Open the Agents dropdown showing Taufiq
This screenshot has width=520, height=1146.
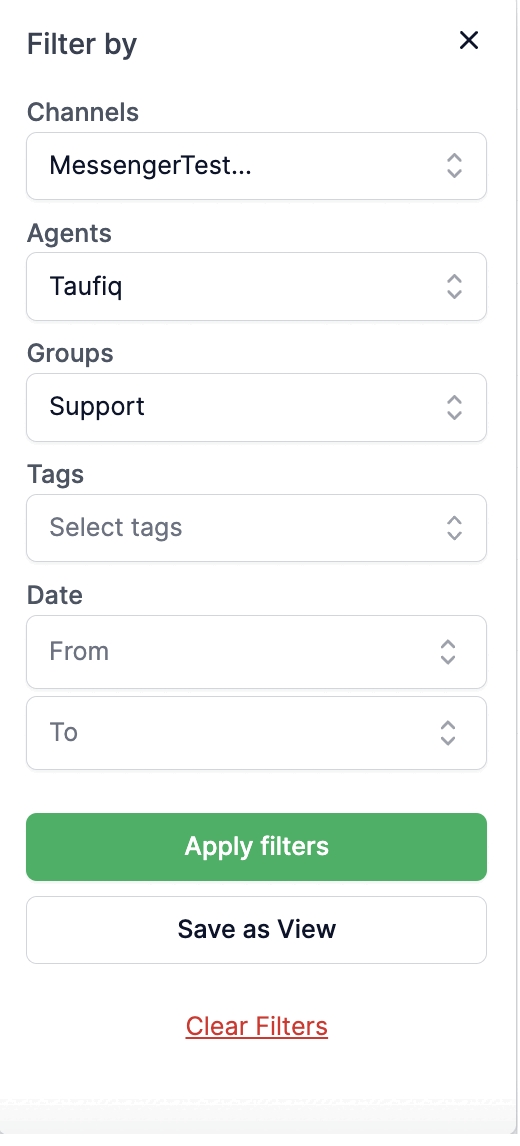tap(257, 286)
